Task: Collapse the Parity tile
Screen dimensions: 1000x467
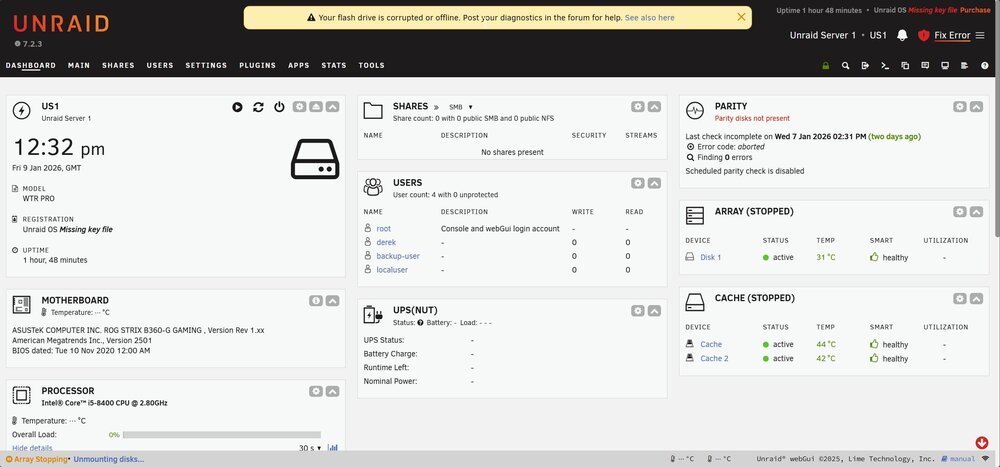Action: click(976, 107)
